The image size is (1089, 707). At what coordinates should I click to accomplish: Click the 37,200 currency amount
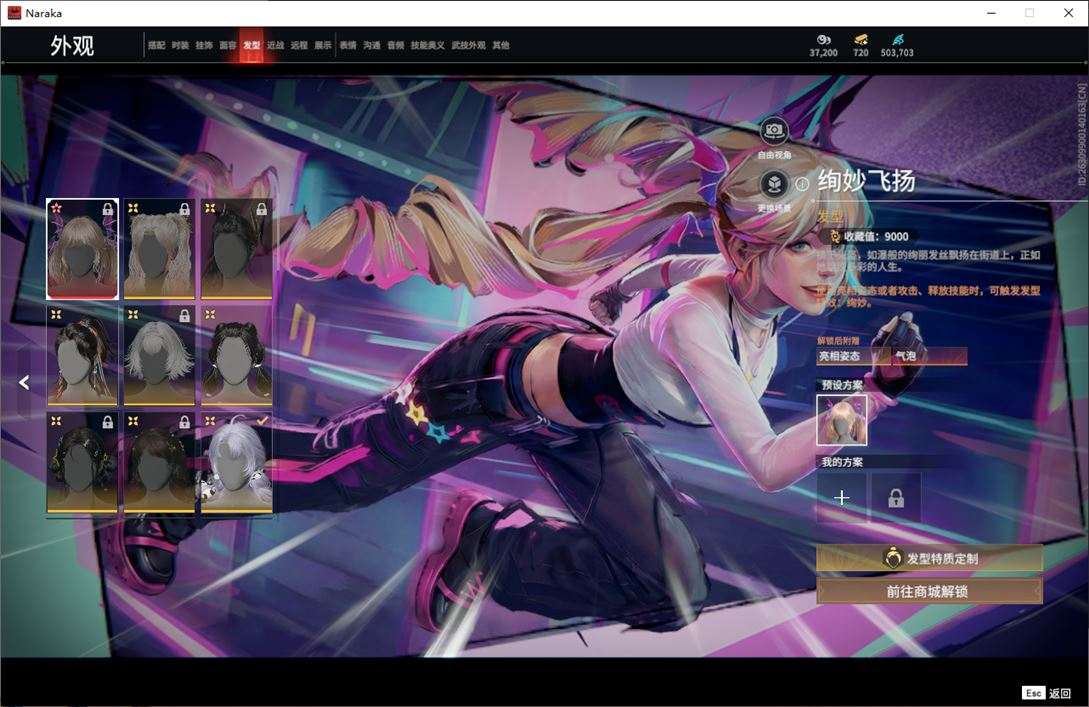coord(823,53)
